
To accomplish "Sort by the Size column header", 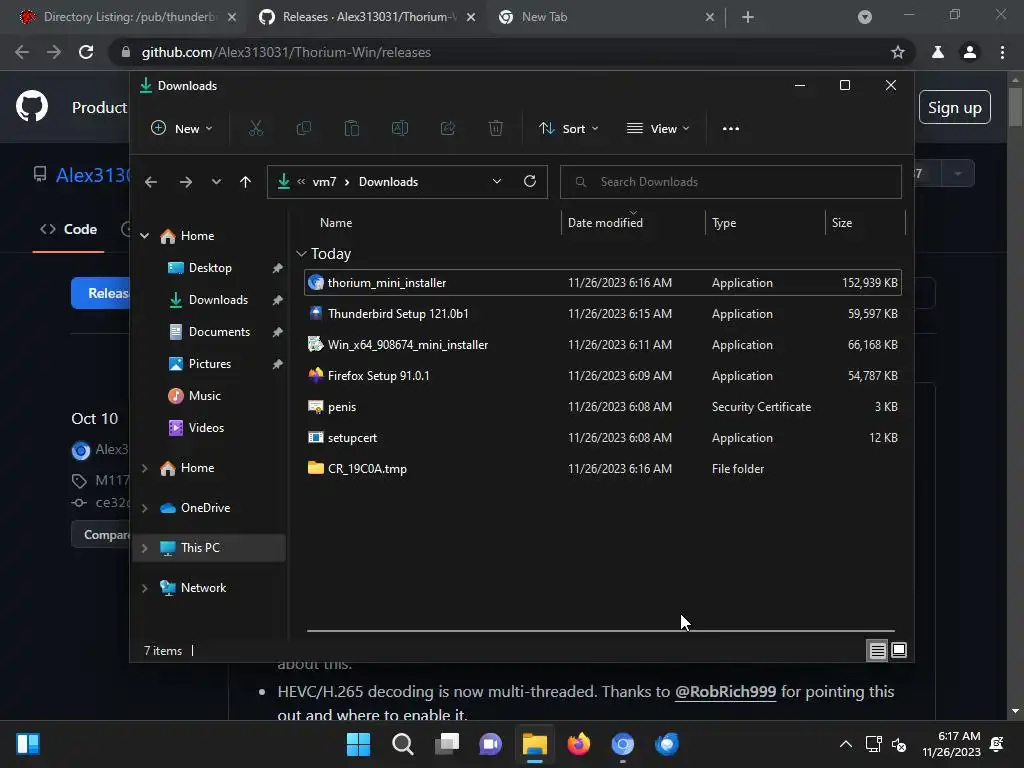I will tap(865, 223).
